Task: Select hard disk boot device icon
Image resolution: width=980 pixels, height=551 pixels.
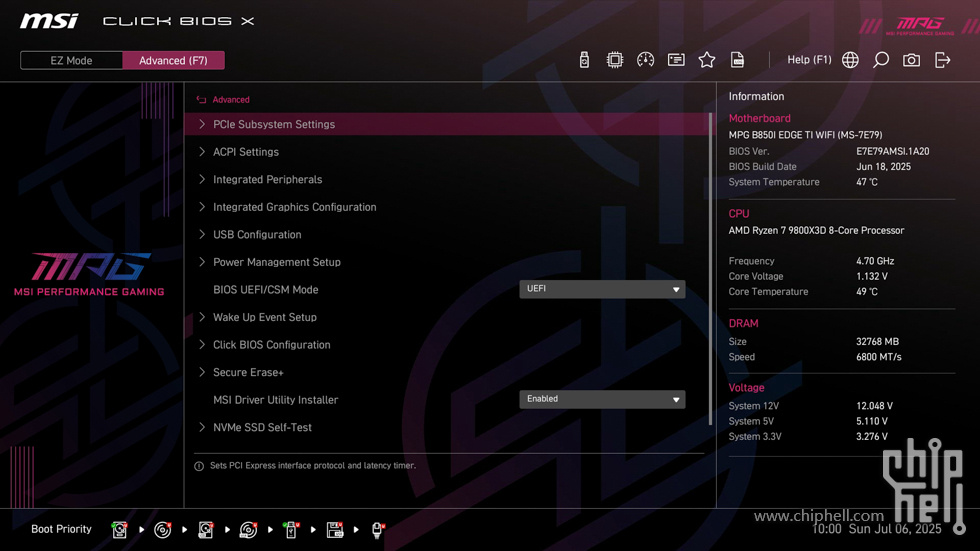Action: [x=119, y=530]
